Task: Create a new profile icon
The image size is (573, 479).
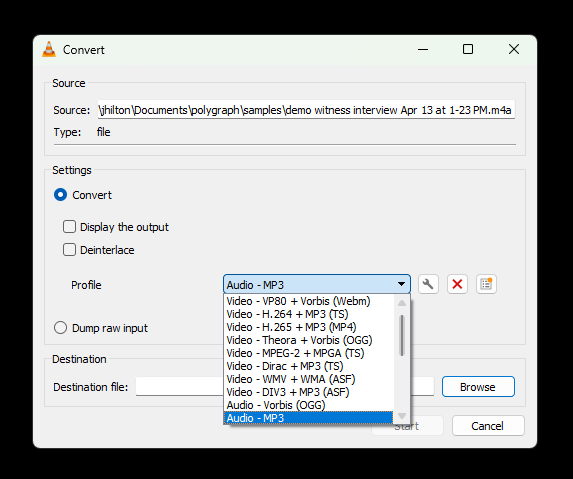Action: coord(486,284)
